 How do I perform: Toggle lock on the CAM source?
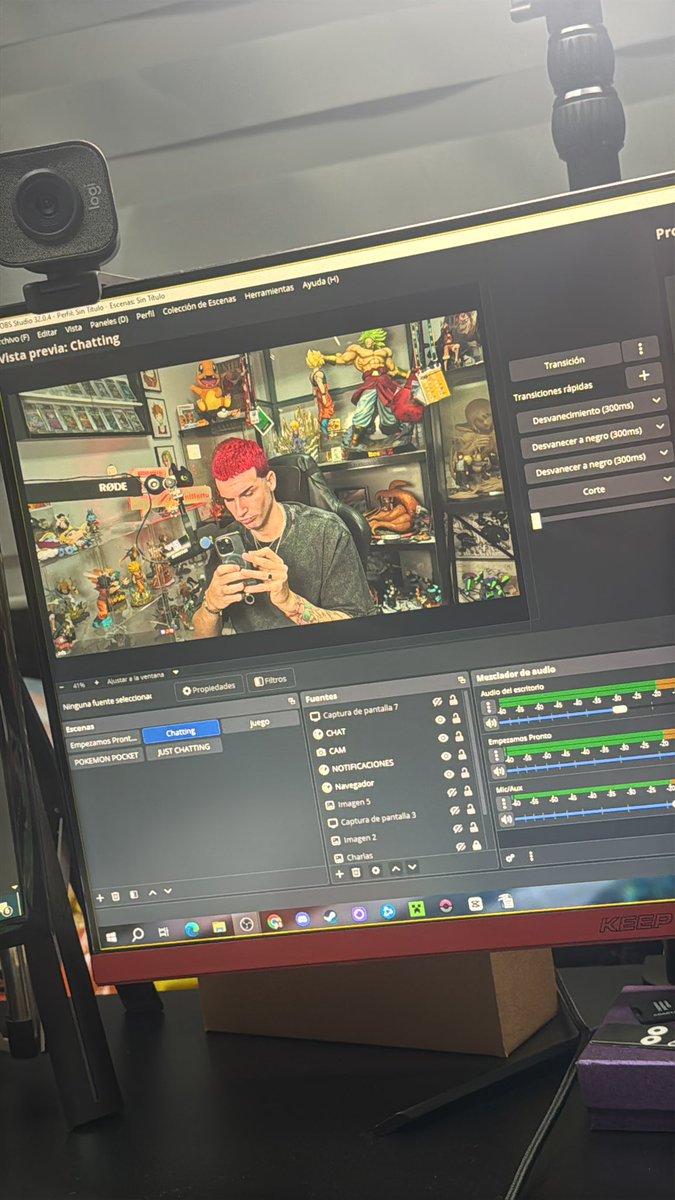pos(459,736)
